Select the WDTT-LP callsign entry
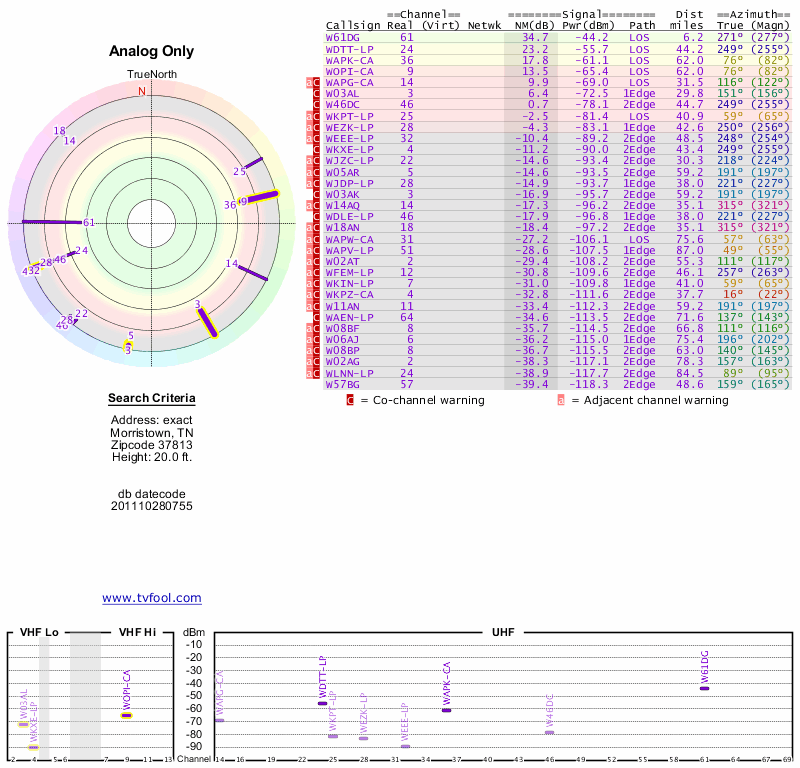 pos(348,48)
